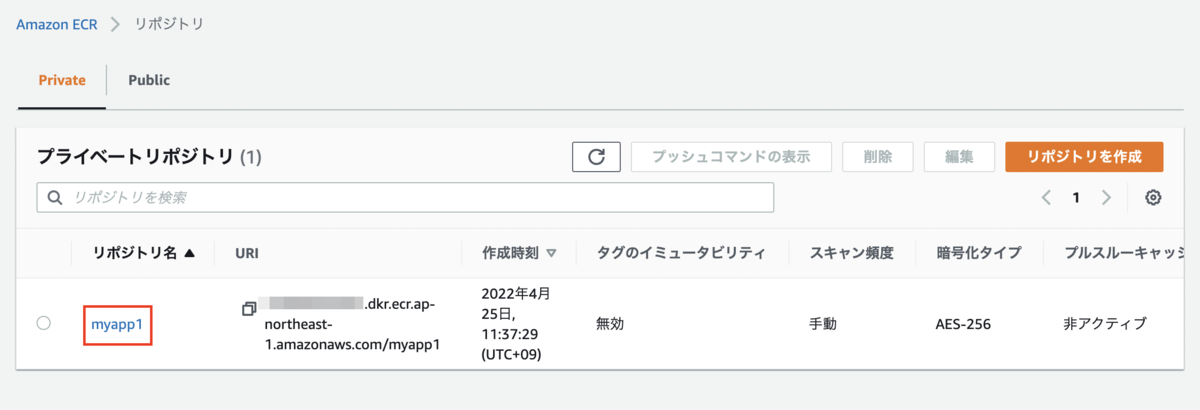Select the Private tab
The width and height of the screenshot is (1200, 410).
tap(62, 80)
